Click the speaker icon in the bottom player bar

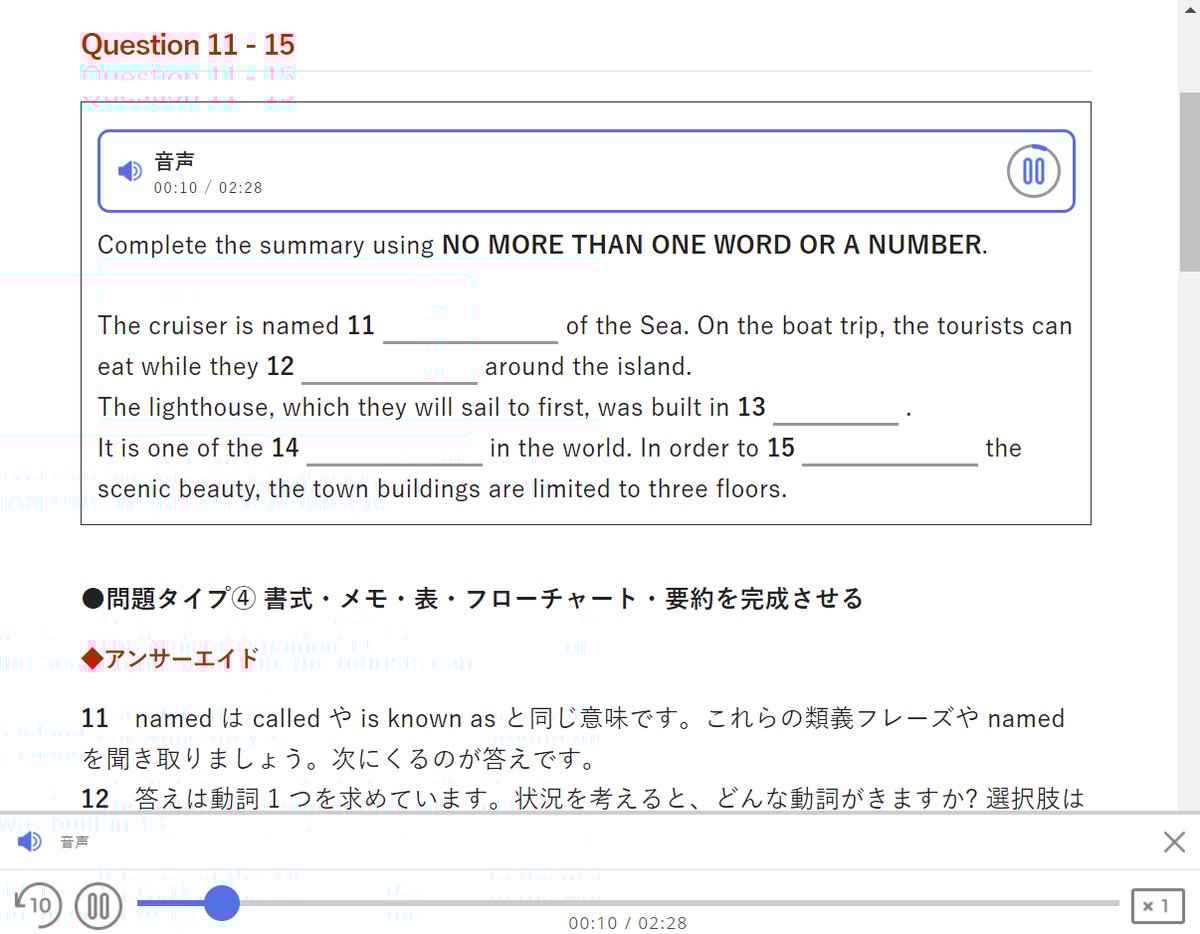pos(30,842)
